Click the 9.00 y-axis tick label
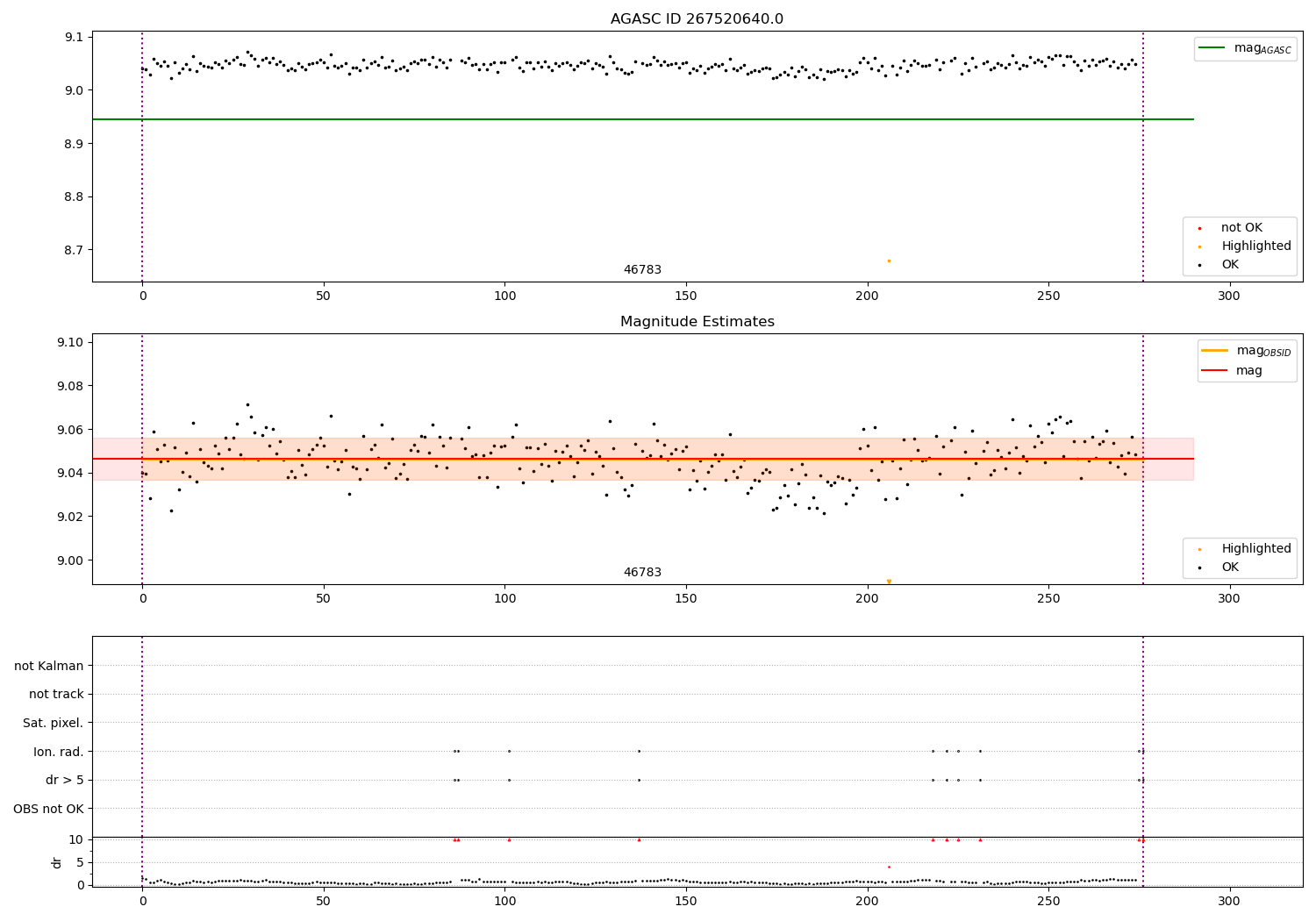Screen dimensions: 1316x921 69,560
